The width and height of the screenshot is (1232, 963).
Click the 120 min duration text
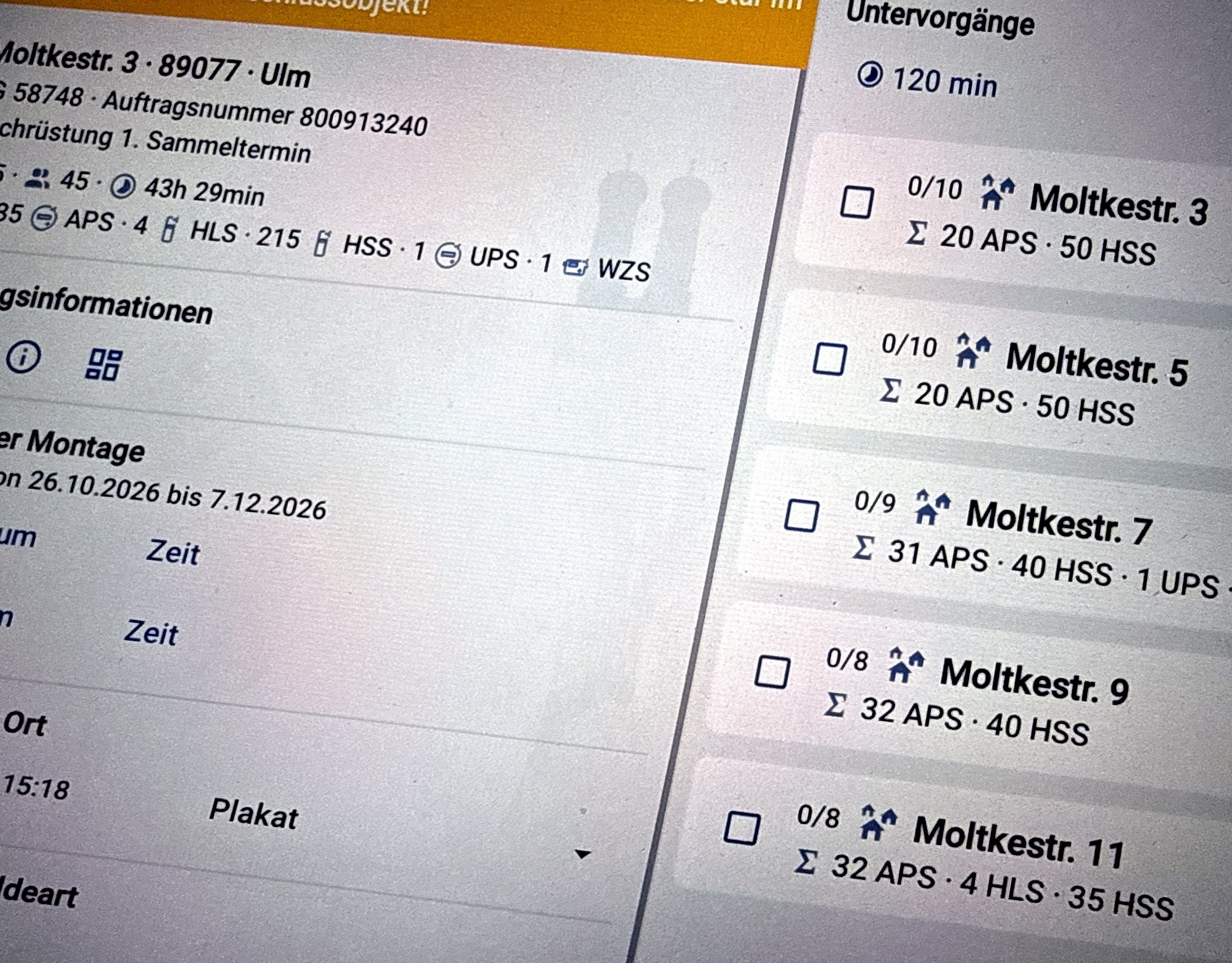(945, 82)
